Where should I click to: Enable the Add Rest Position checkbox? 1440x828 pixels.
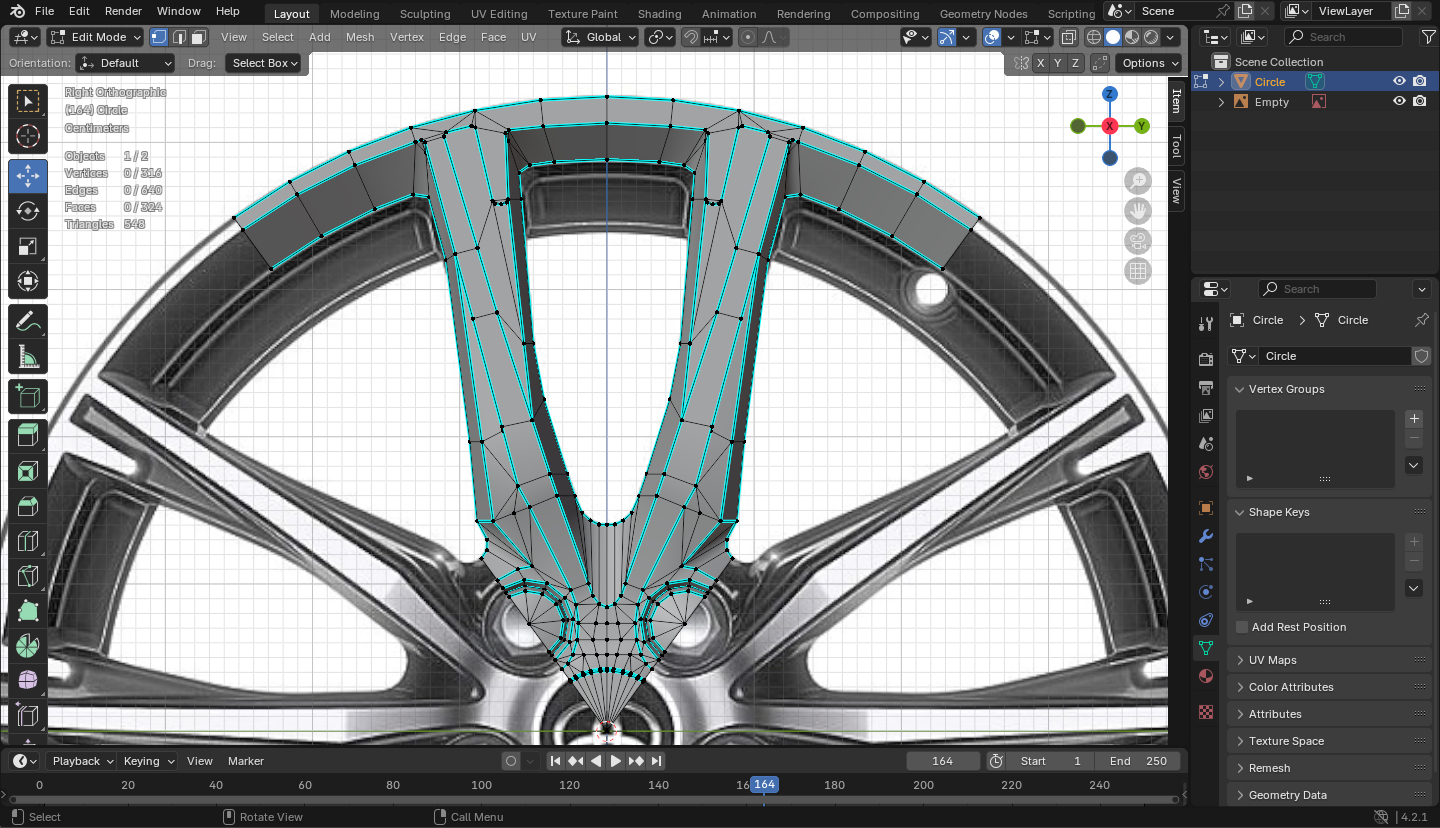[1242, 627]
